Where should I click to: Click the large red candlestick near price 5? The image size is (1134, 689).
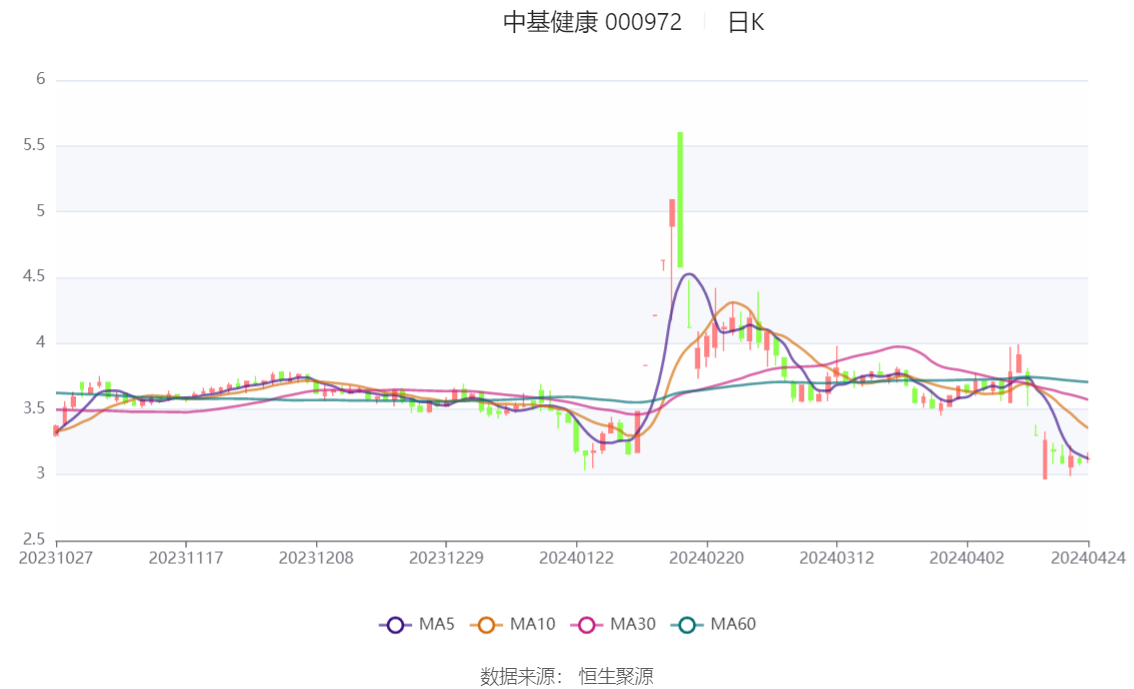[672, 213]
